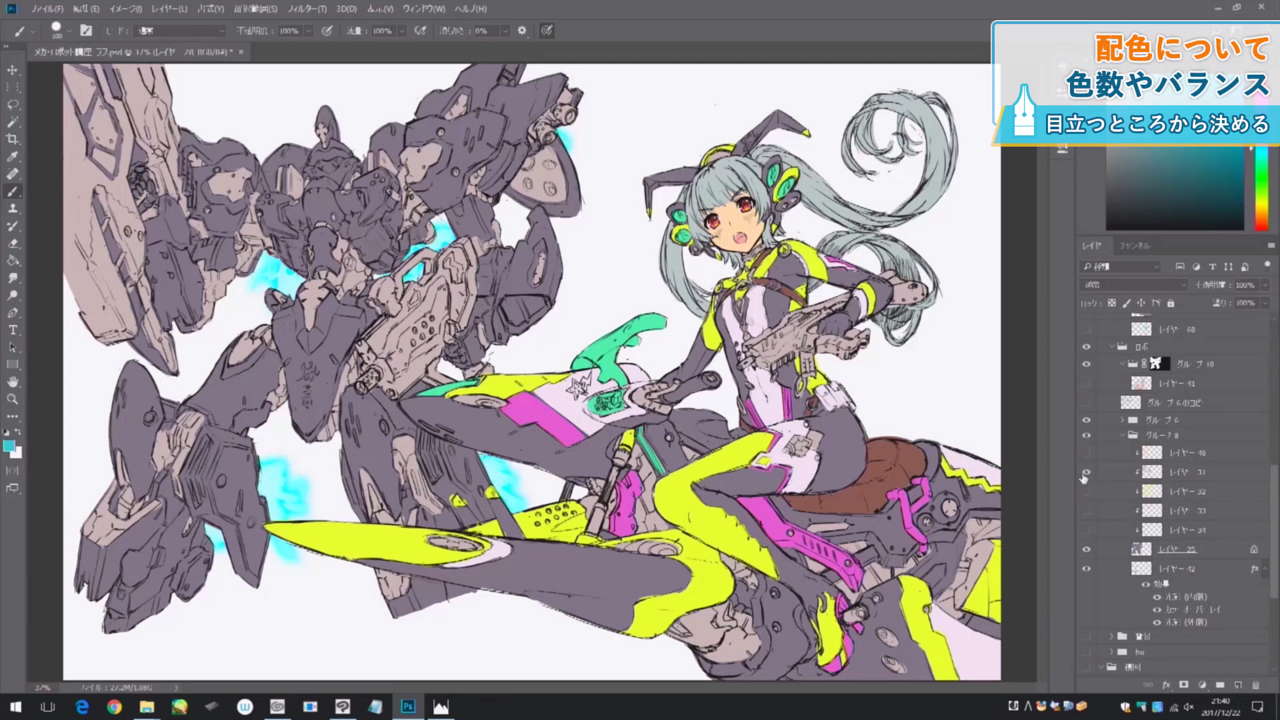Click the layer 33 thumbnail
1280x720 pixels.
1152,511
